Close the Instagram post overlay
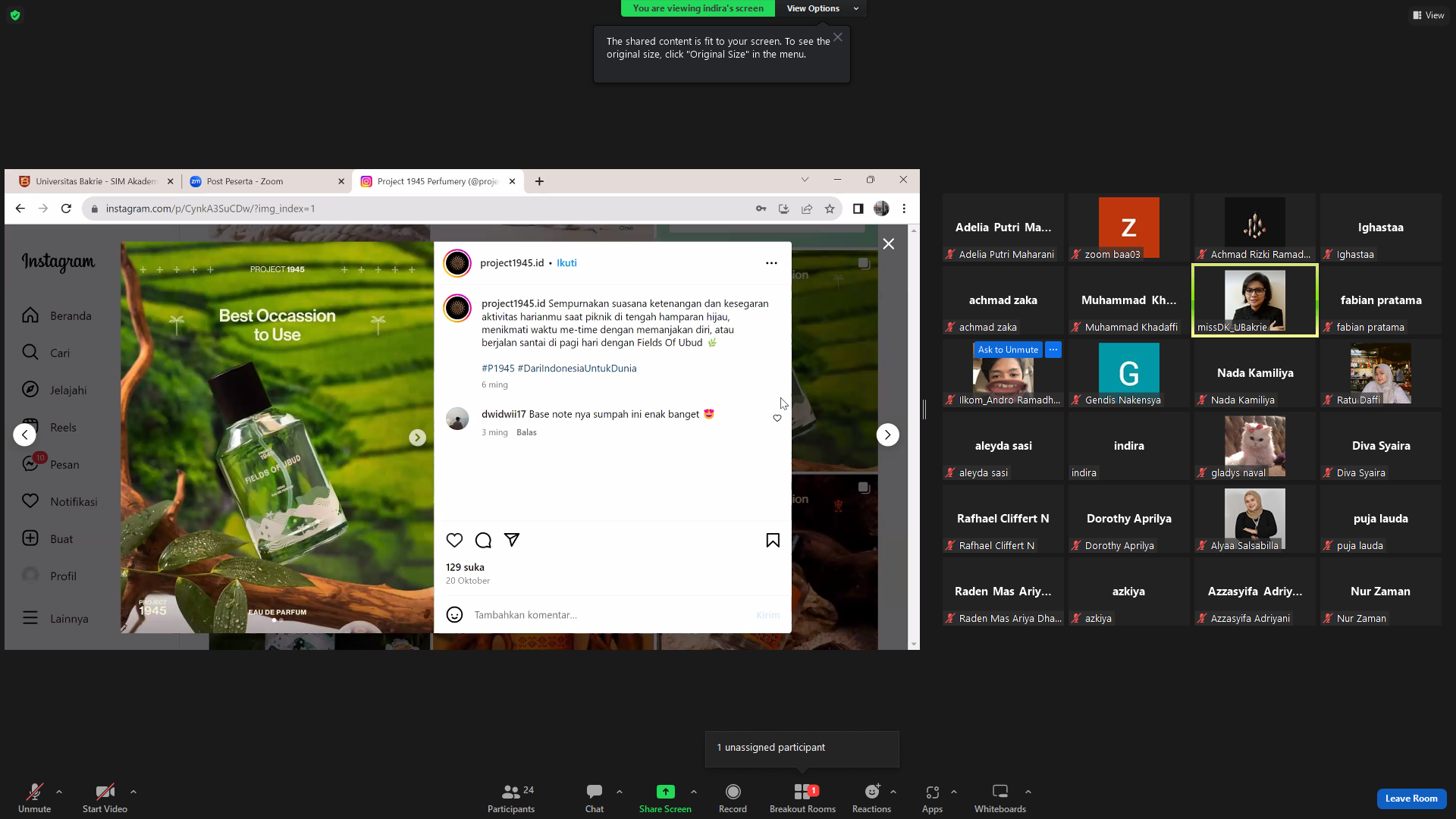Viewport: 1456px width, 819px height. (x=889, y=244)
